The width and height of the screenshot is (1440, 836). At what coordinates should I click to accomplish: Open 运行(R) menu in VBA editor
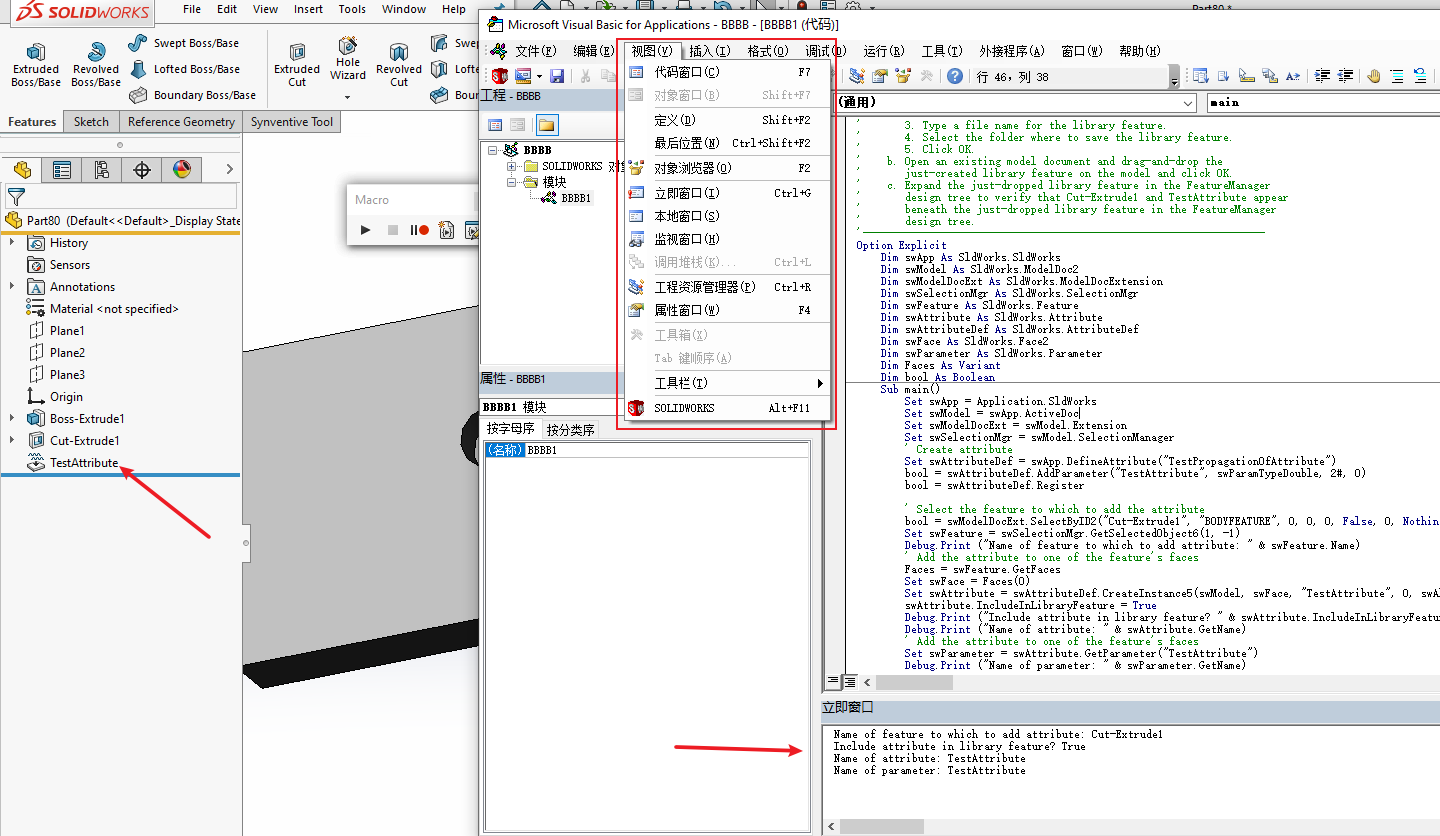(x=883, y=51)
